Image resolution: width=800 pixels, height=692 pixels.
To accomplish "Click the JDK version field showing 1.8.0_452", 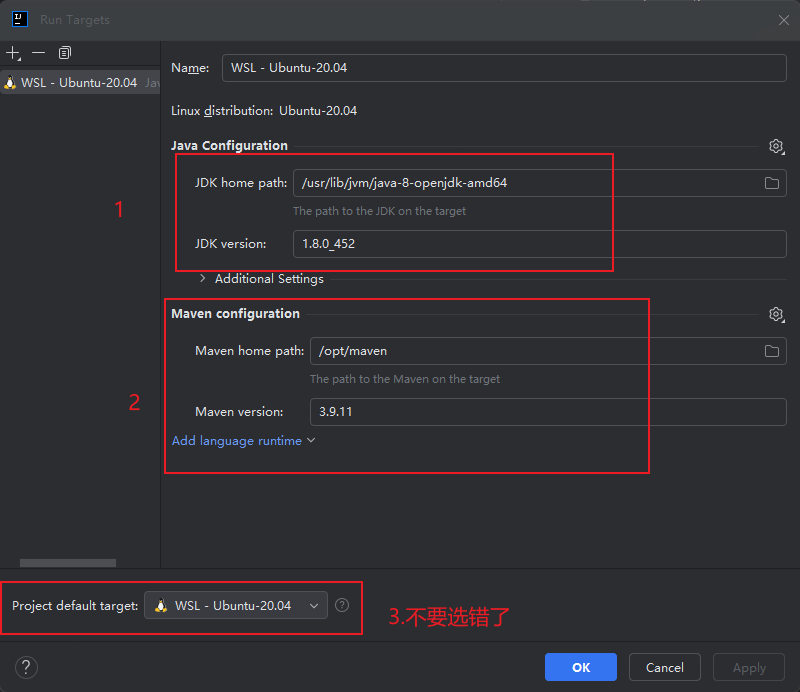I will tap(450, 243).
